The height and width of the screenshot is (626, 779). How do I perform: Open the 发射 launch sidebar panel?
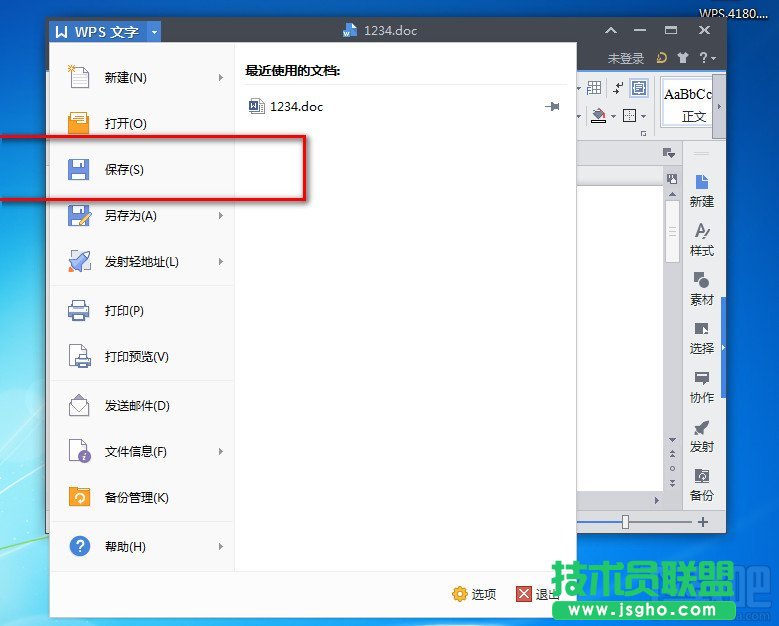(x=701, y=436)
